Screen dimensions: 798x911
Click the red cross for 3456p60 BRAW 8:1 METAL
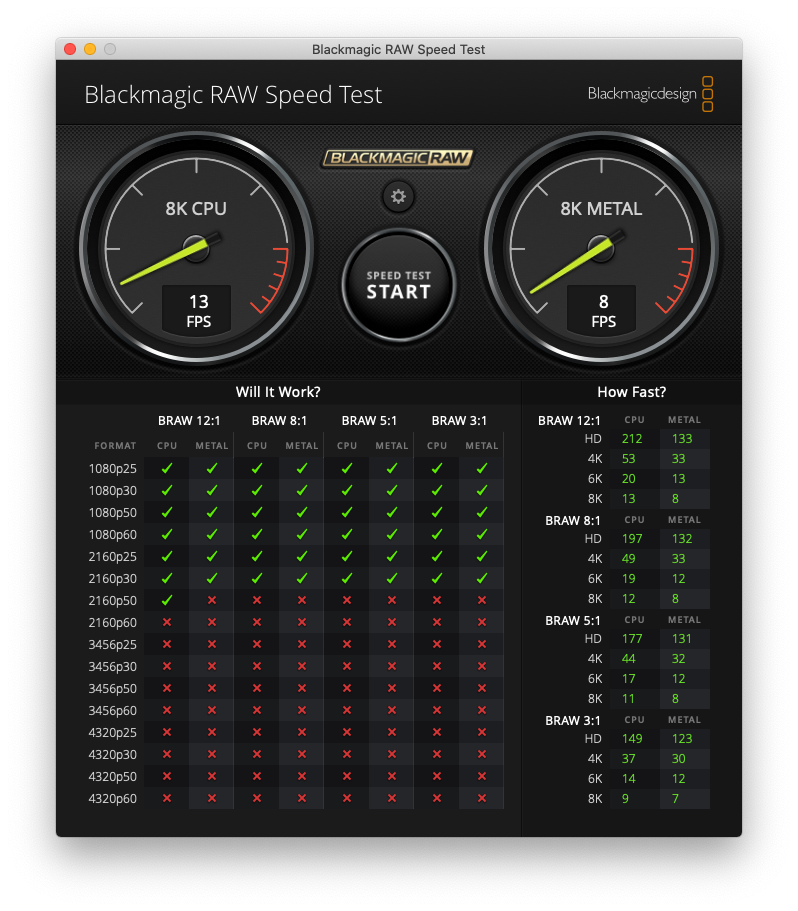(301, 710)
